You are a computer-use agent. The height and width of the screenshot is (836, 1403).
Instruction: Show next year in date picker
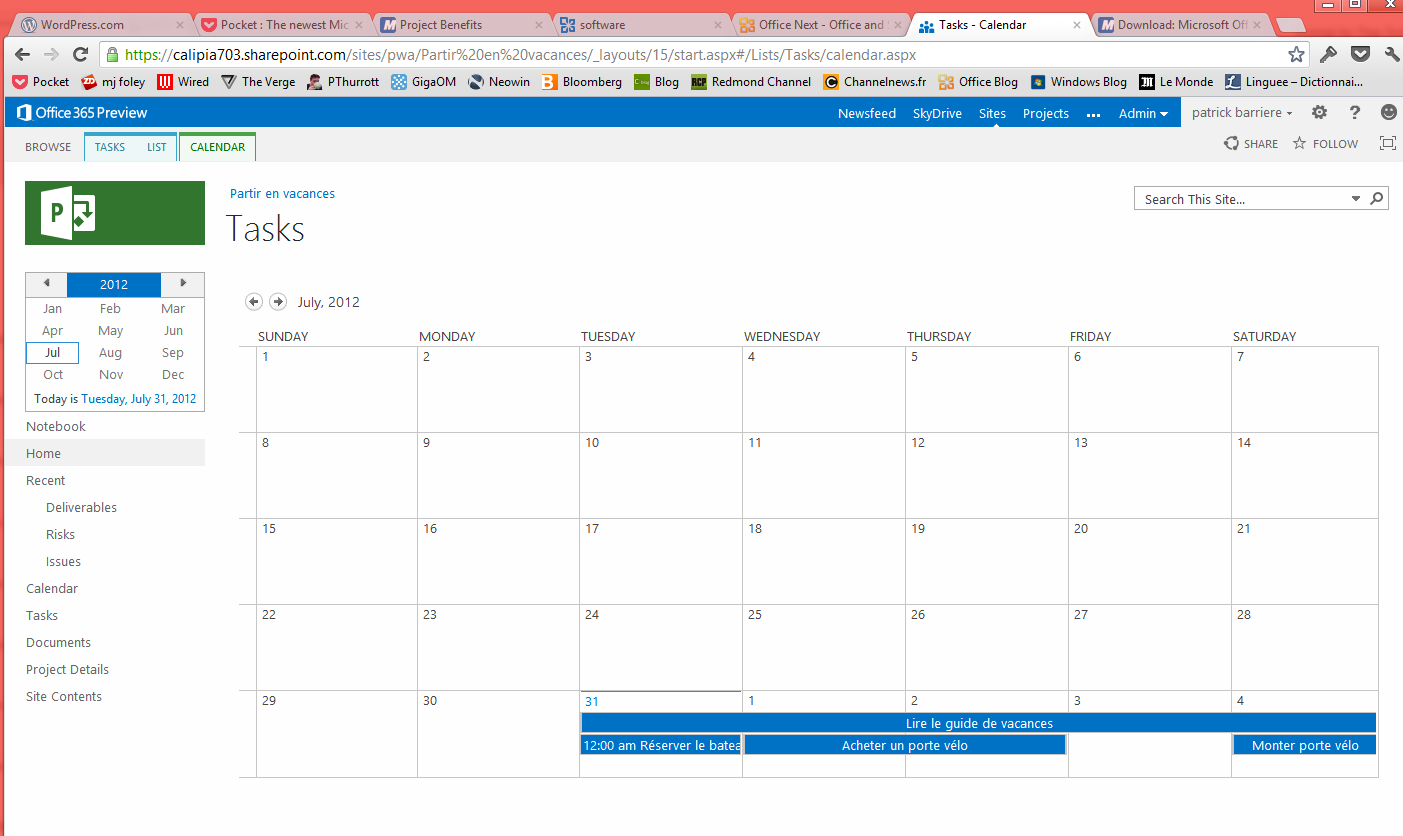point(182,284)
